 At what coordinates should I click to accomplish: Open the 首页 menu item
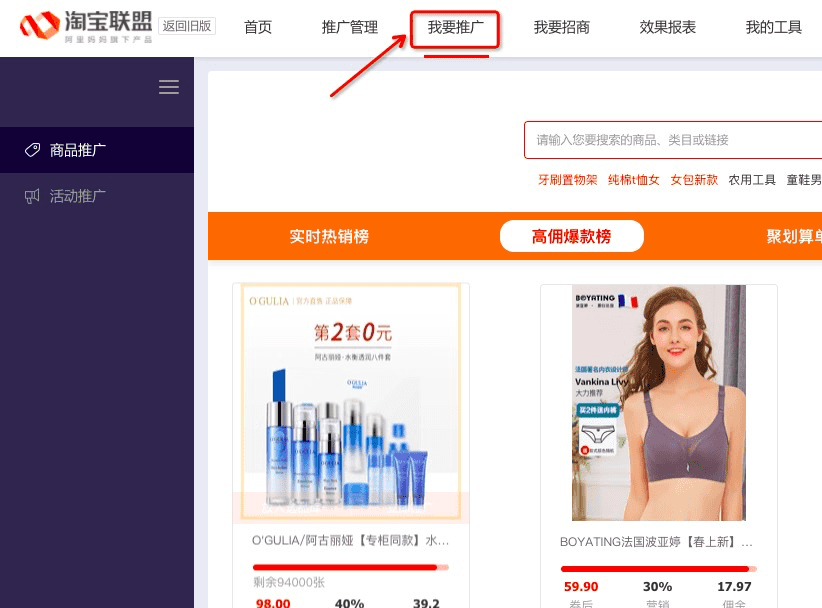point(258,27)
